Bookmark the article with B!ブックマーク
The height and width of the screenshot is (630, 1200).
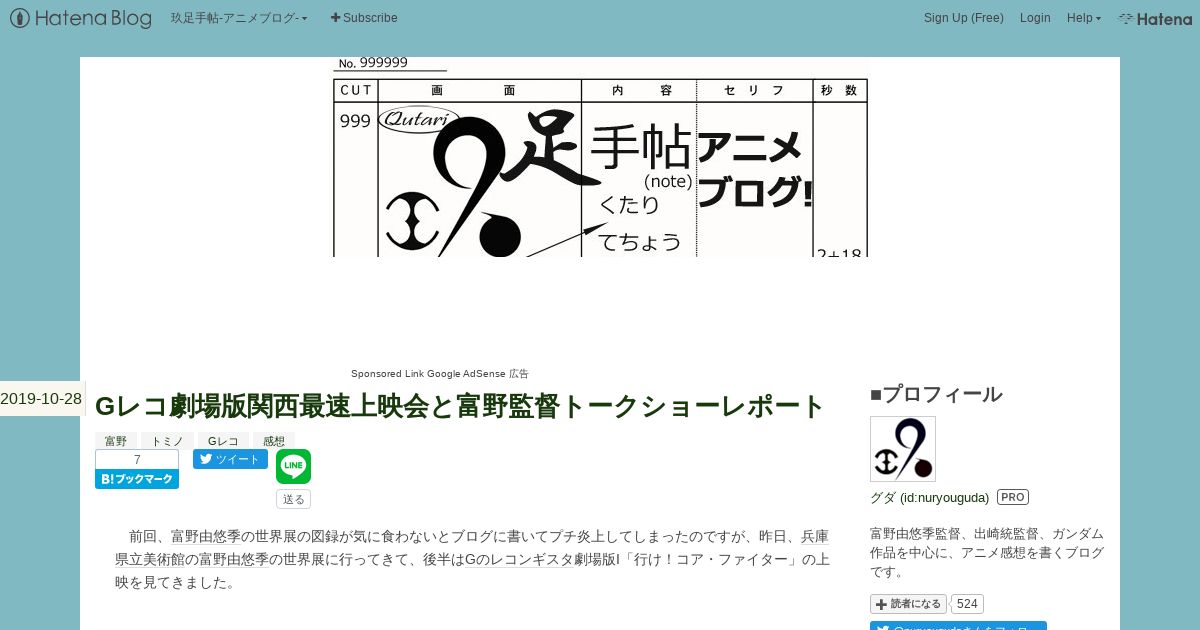tap(137, 479)
